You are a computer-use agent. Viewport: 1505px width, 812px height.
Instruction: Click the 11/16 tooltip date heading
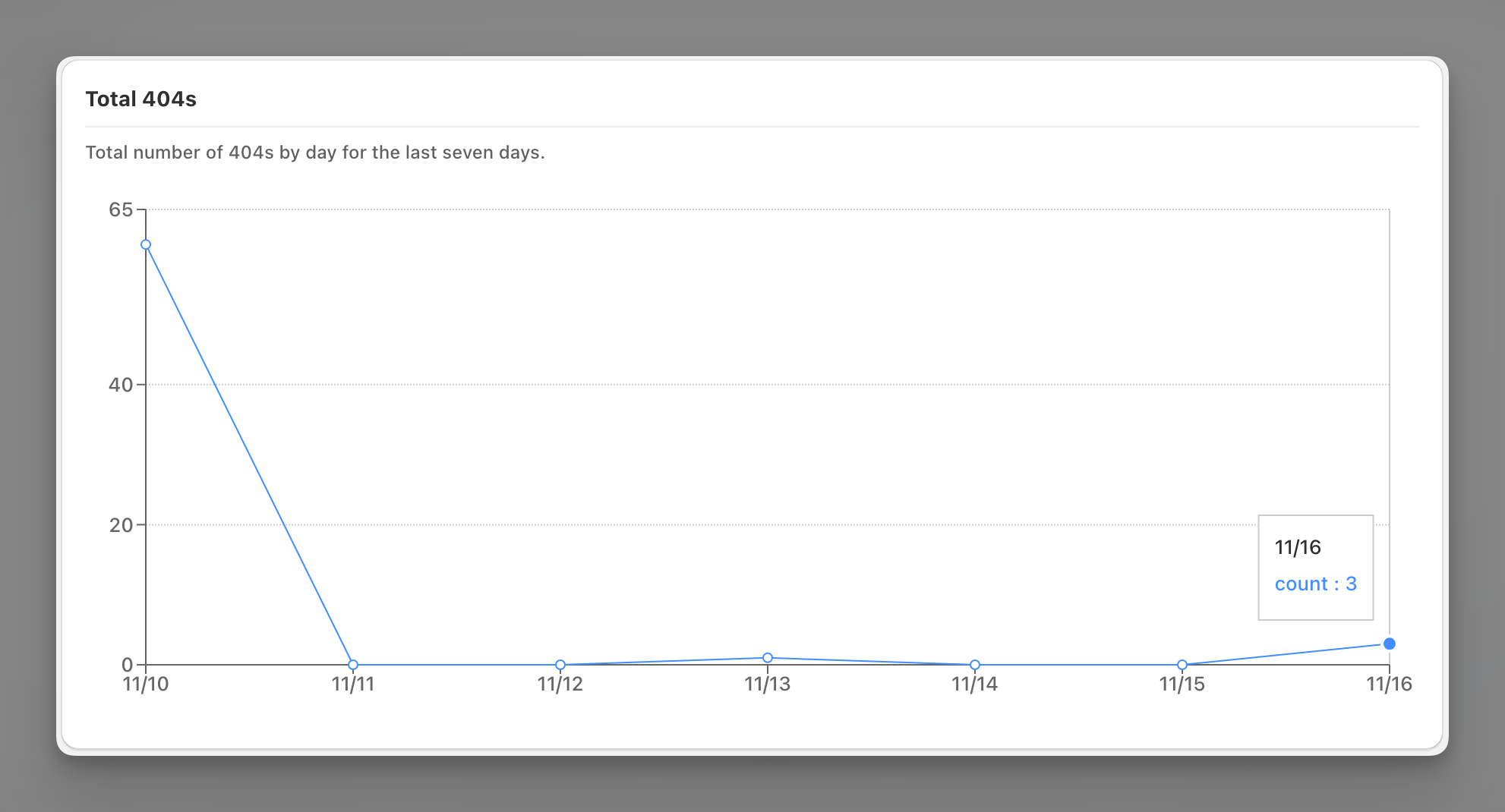tap(1298, 547)
